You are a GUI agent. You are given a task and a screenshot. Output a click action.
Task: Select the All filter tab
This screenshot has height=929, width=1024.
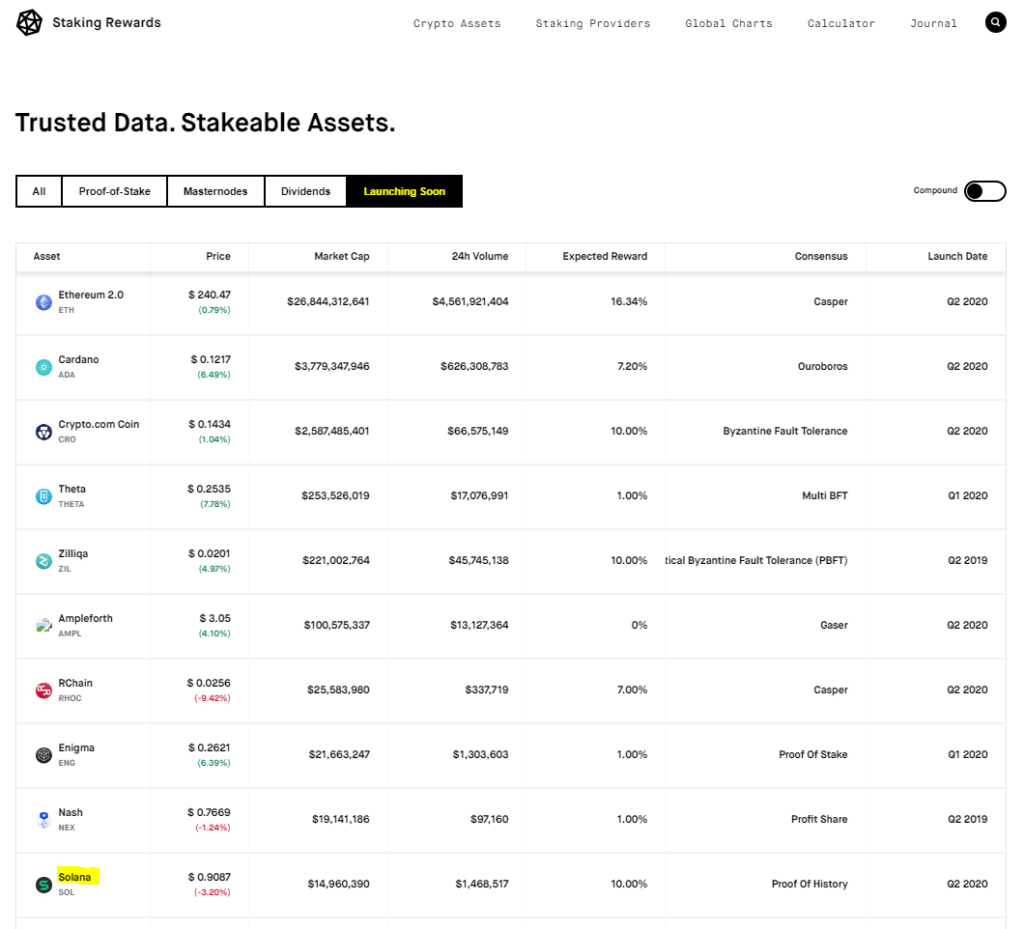tap(39, 191)
